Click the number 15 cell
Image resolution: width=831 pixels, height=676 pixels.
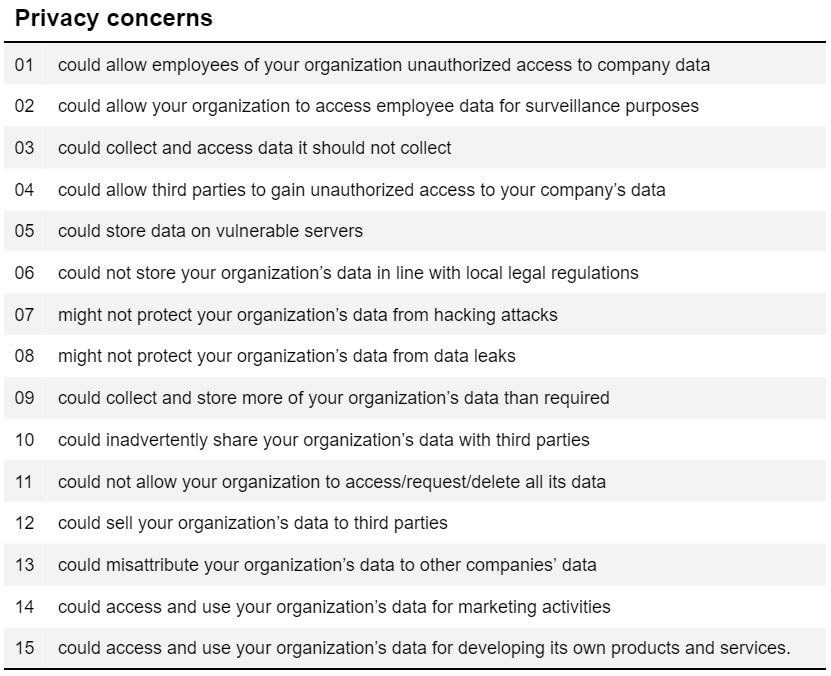coord(24,648)
